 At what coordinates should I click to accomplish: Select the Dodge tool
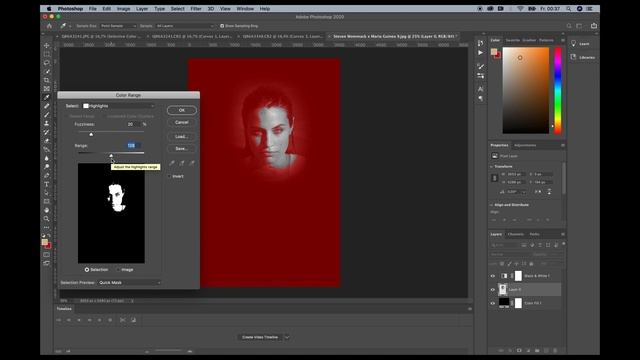47,167
